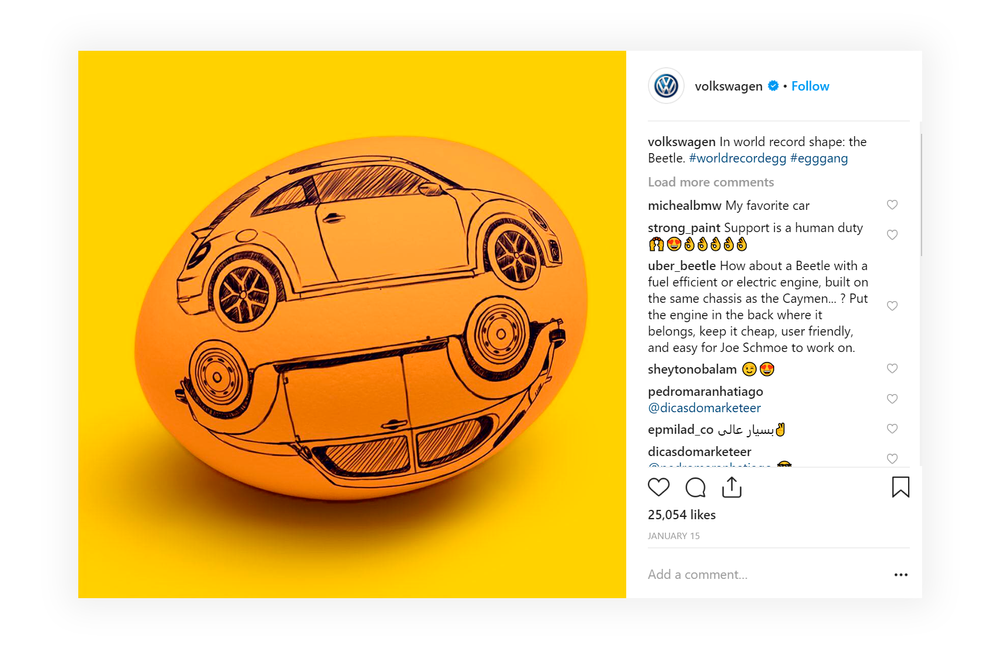Click the Beetle egg post image
Viewport: 1000px width, 649px height.
(x=352, y=324)
